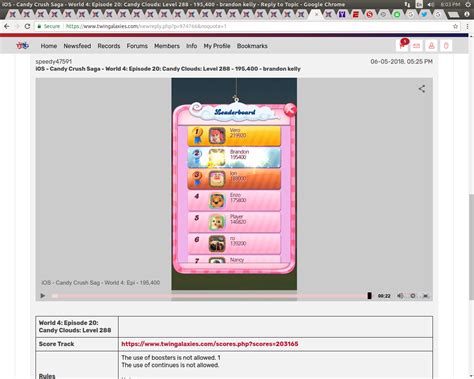Bookmark this page with the star icon

[x=455, y=26]
